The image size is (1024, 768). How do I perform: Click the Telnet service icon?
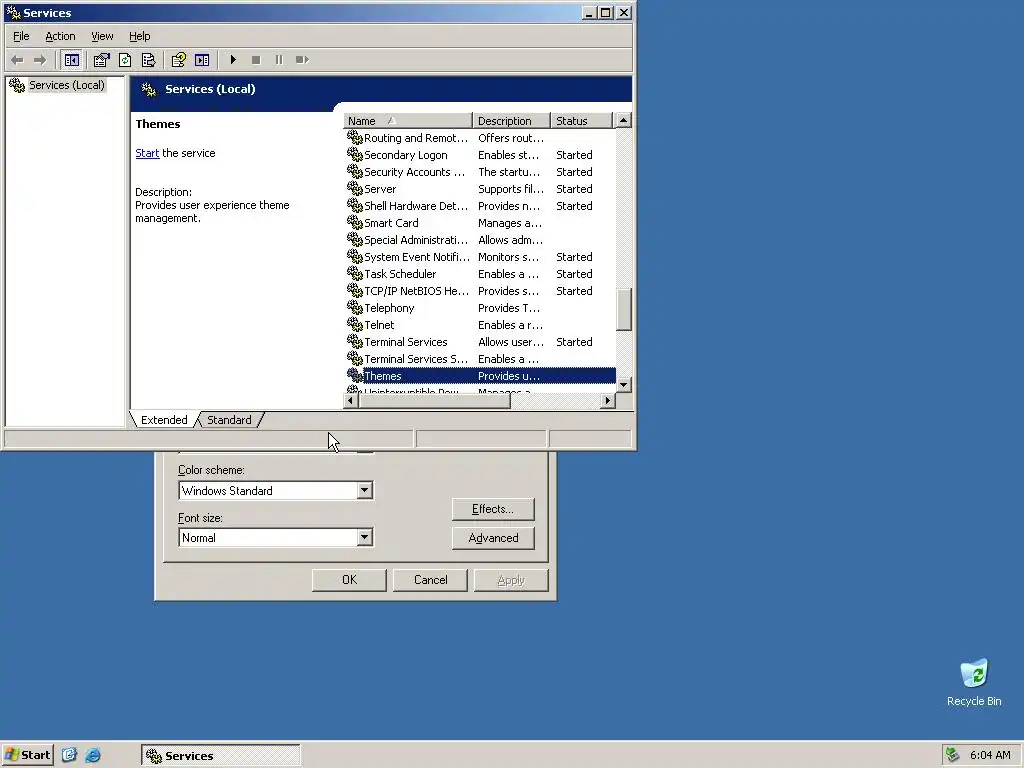tap(355, 325)
